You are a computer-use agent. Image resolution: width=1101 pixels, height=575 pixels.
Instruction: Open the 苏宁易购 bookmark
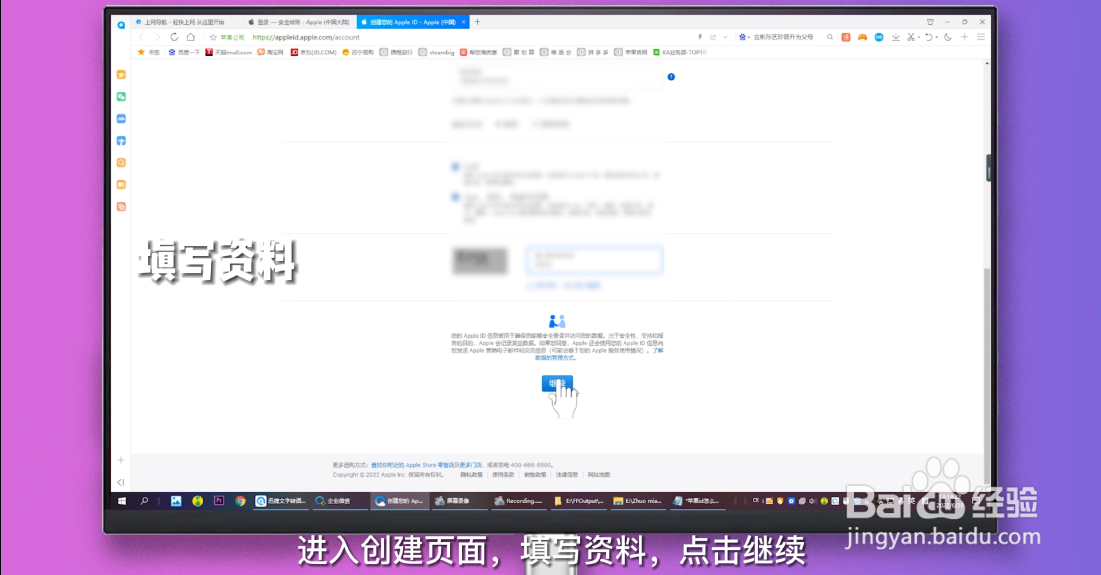tap(358, 52)
